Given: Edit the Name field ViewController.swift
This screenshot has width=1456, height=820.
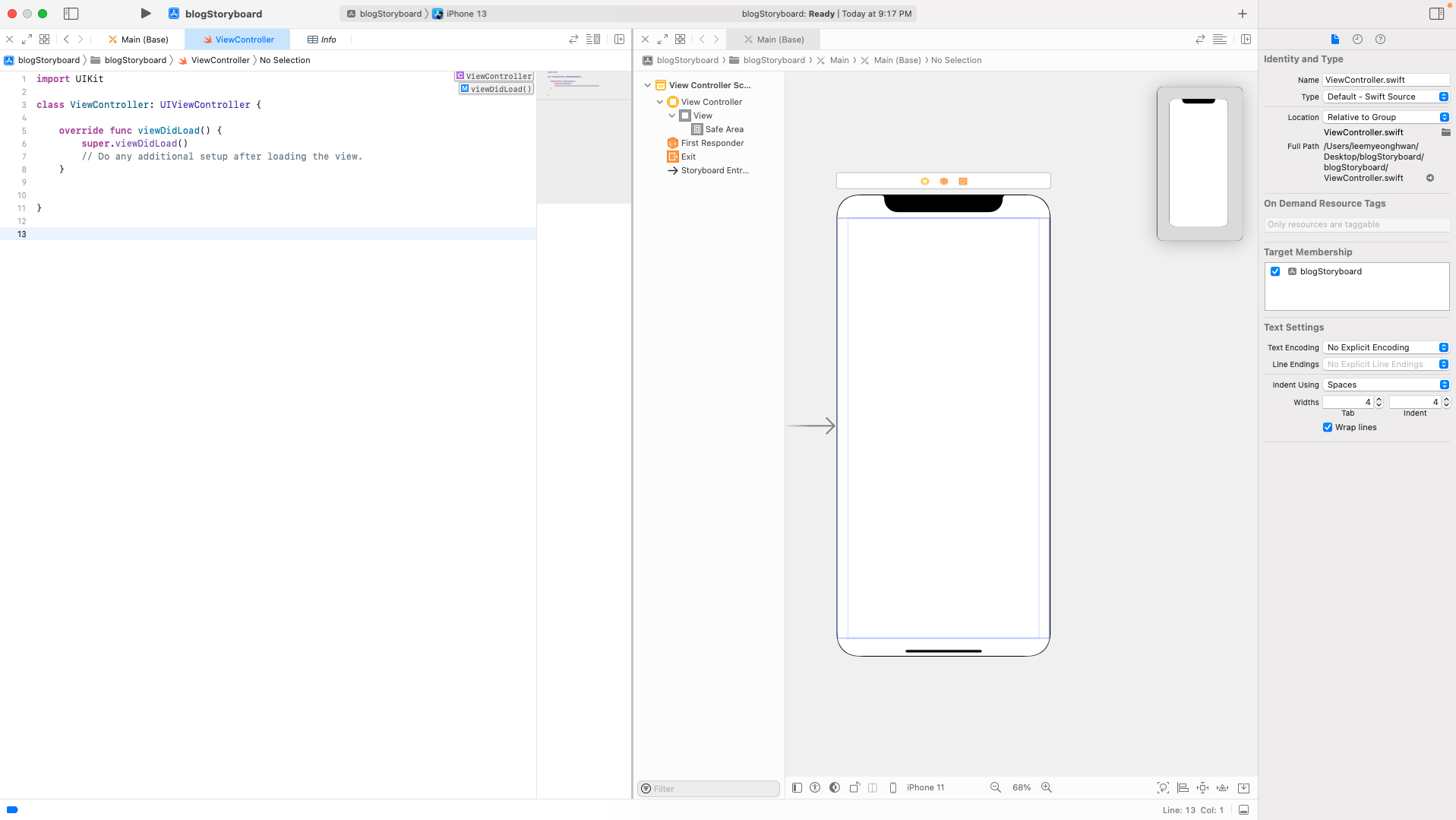Looking at the screenshot, I should pyautogui.click(x=1386, y=80).
